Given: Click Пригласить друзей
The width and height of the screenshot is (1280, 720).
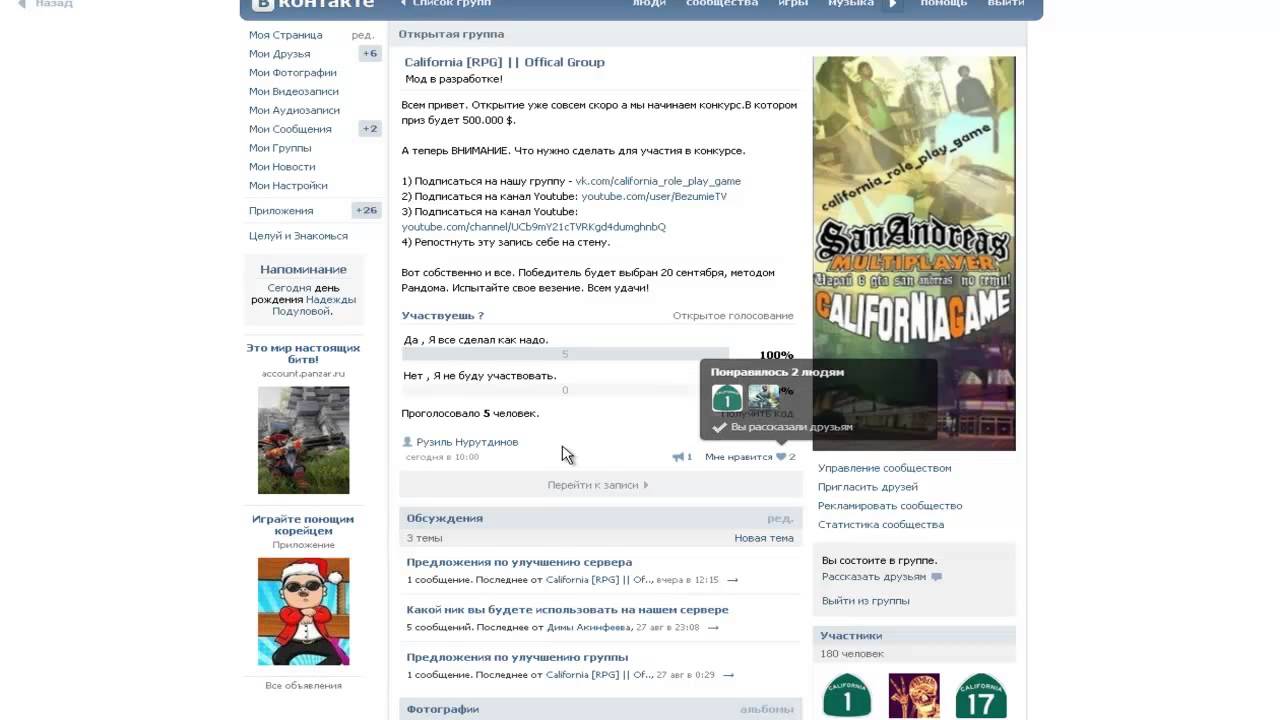Looking at the screenshot, I should click(868, 487).
